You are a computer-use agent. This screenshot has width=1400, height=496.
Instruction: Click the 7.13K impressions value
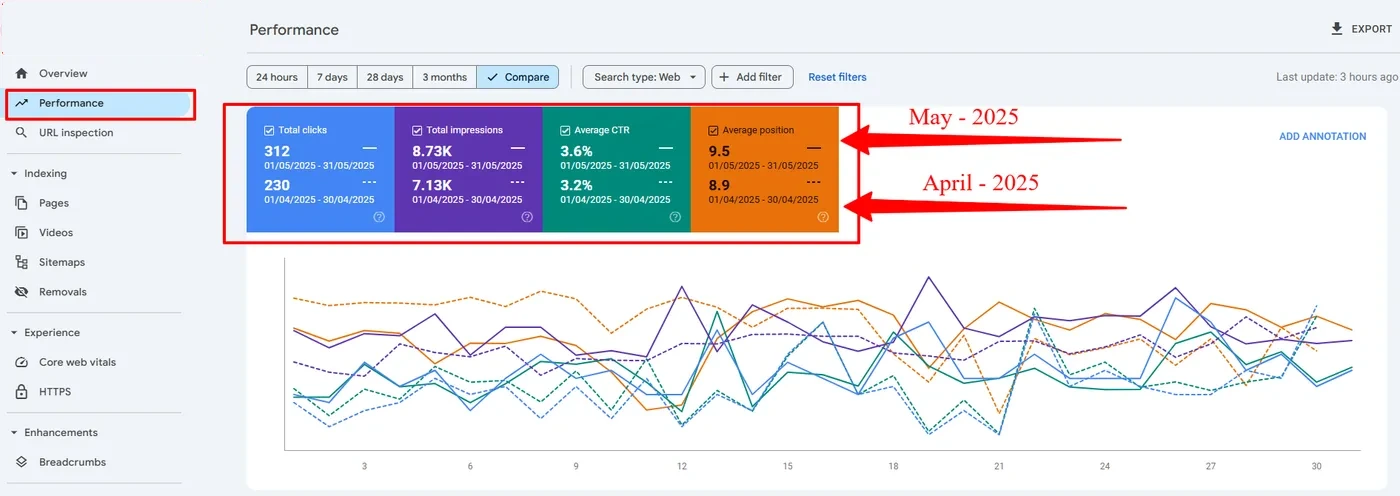tap(432, 185)
